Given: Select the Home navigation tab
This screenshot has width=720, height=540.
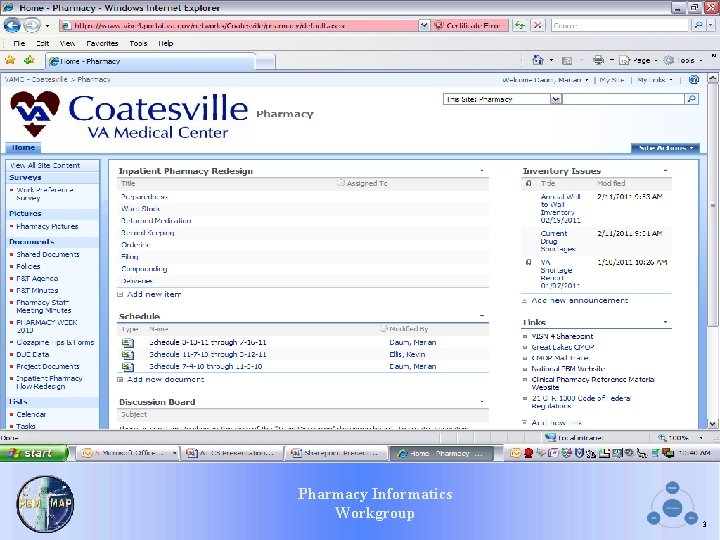Looking at the screenshot, I should [23, 147].
